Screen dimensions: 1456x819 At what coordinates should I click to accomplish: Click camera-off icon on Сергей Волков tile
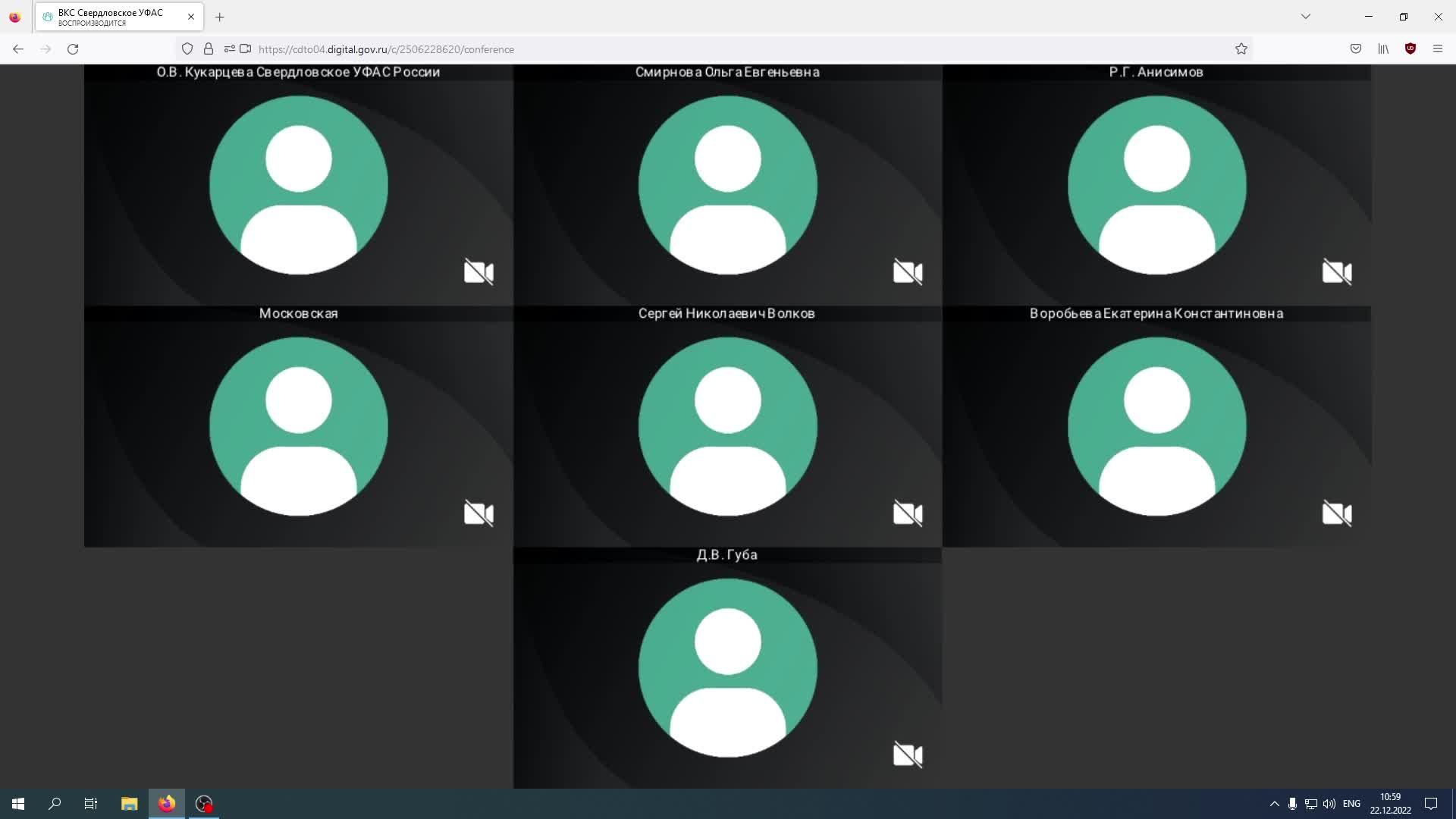908,513
